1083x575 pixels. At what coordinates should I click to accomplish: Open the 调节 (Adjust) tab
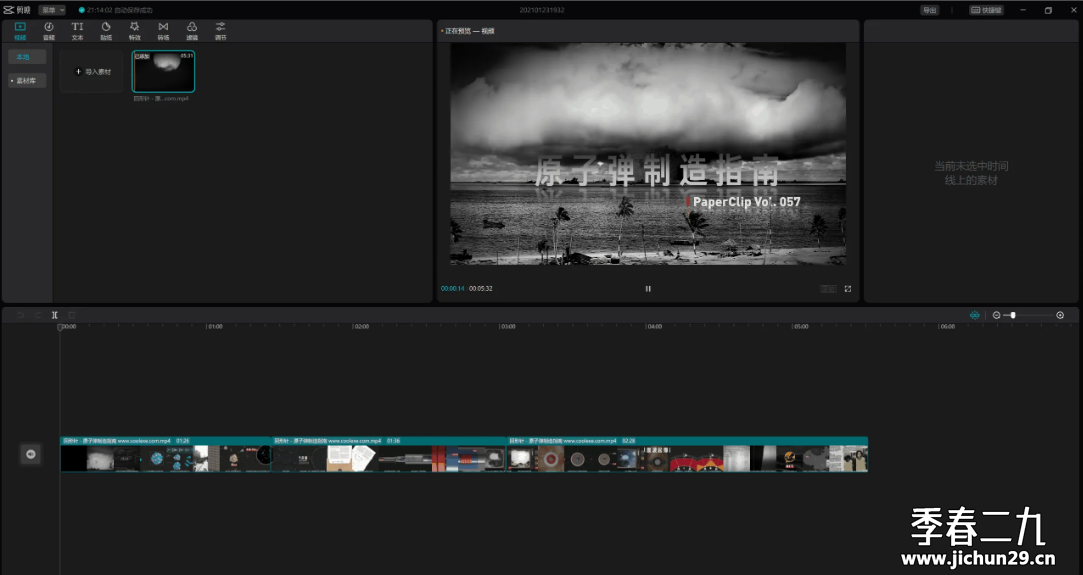pos(220,31)
